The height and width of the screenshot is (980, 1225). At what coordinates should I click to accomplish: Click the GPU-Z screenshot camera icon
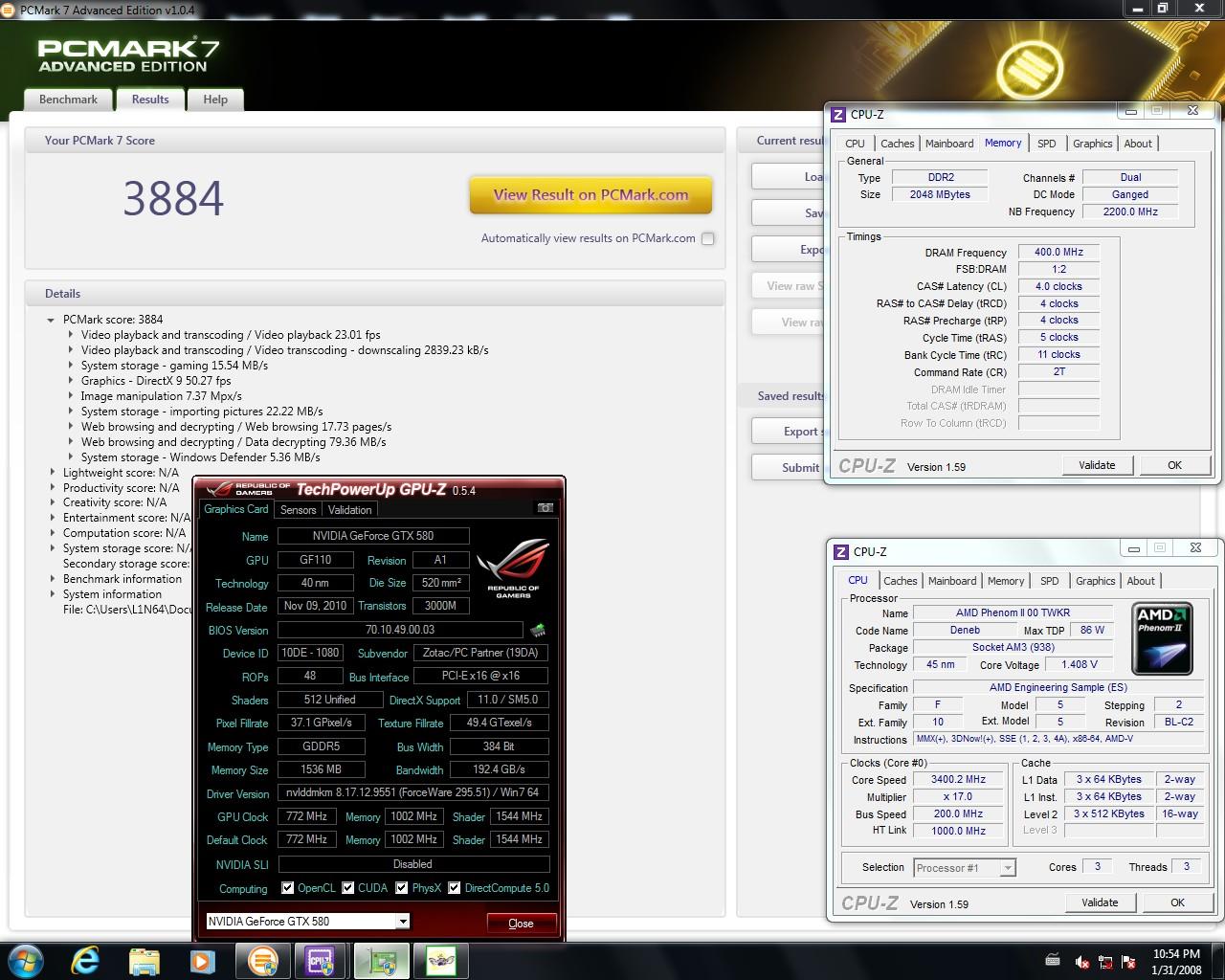point(546,508)
